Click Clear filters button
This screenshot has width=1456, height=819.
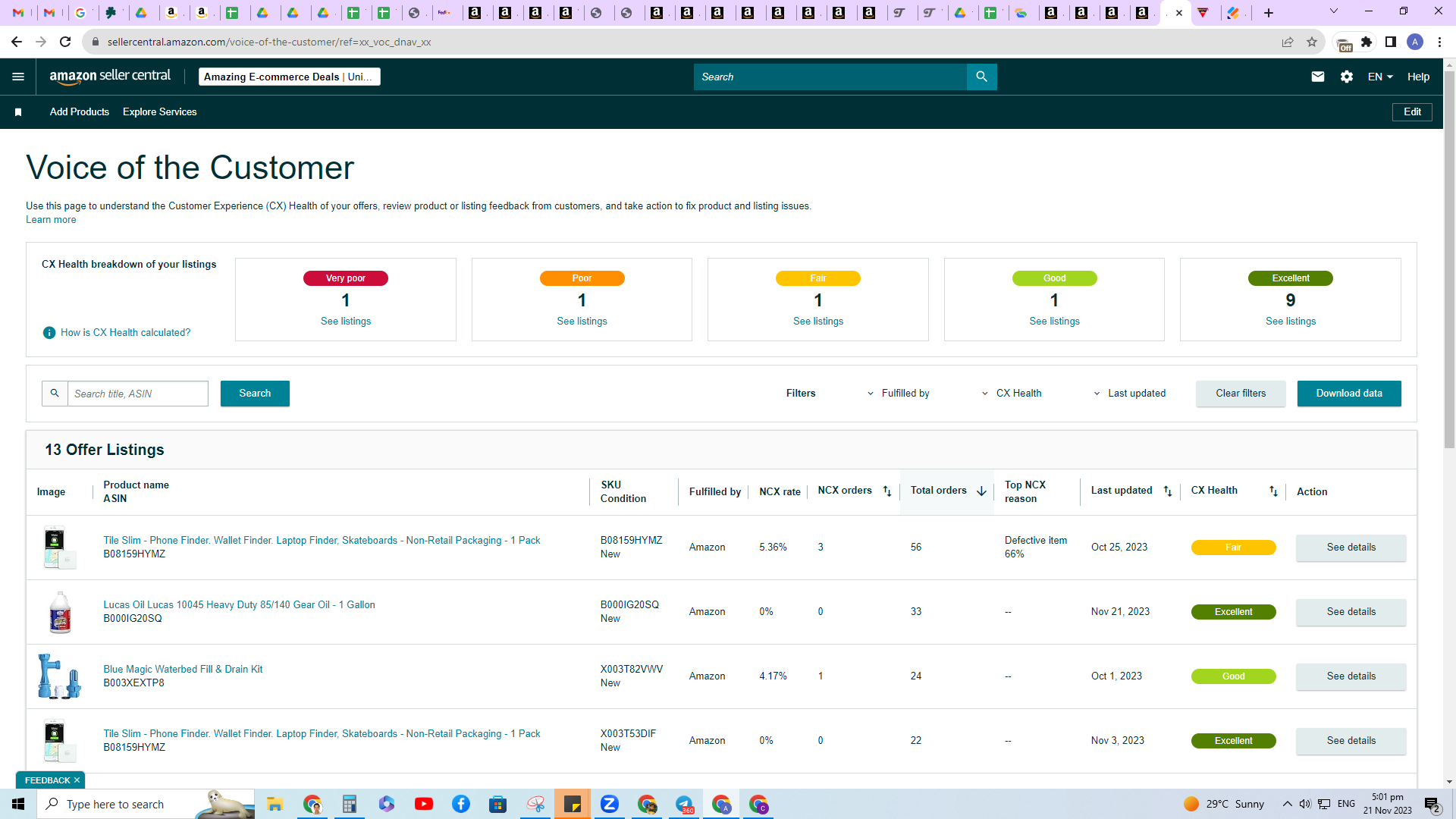click(1241, 394)
